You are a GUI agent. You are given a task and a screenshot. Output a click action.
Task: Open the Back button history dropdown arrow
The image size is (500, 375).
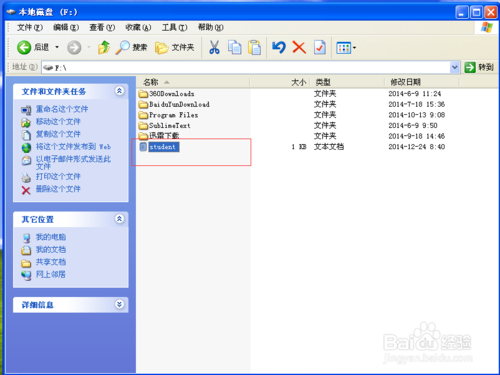pyautogui.click(x=57, y=47)
